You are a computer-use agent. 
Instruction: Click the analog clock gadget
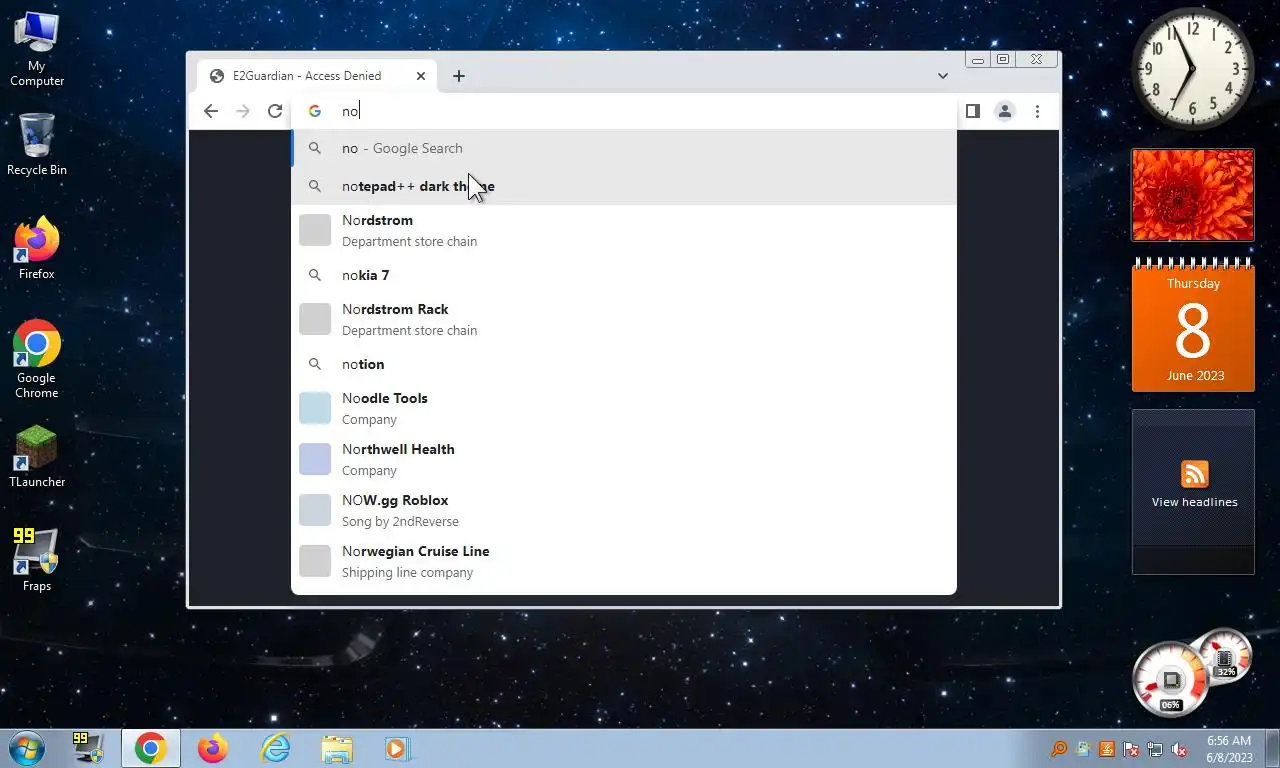[1192, 70]
